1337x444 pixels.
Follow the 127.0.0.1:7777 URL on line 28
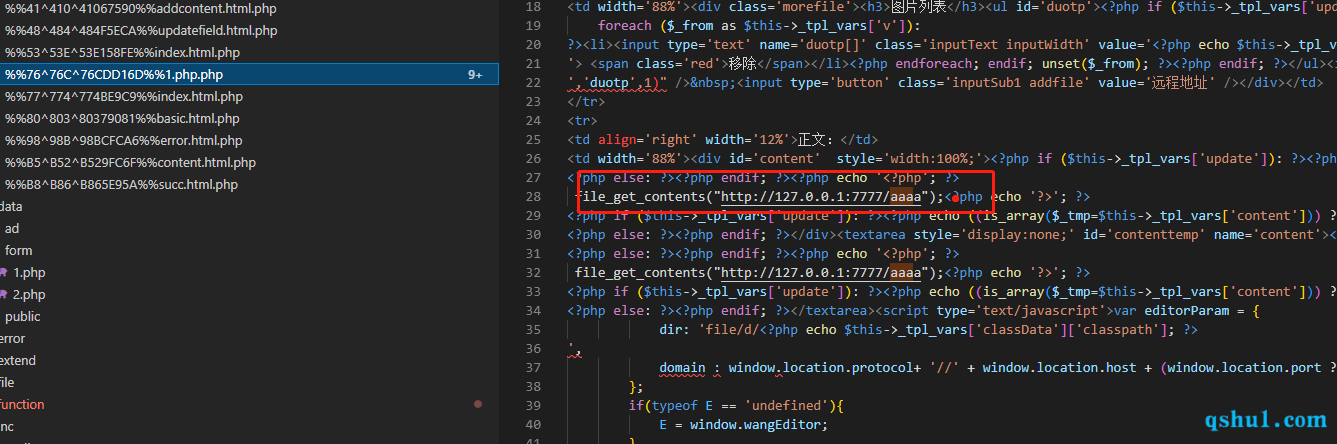point(820,197)
